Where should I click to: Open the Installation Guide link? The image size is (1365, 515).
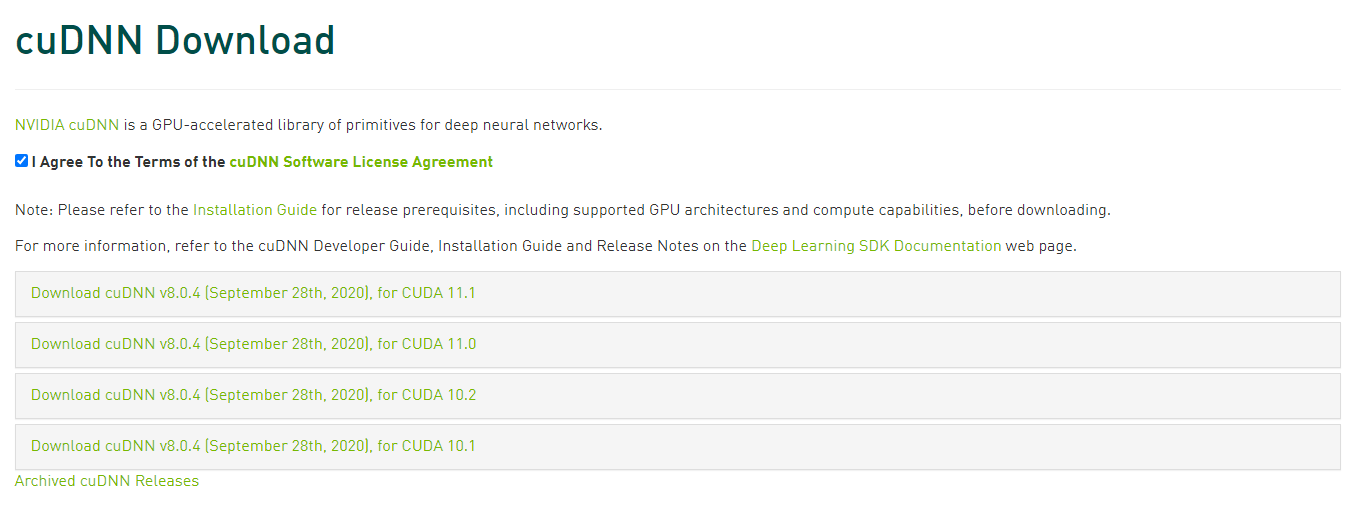click(x=255, y=210)
